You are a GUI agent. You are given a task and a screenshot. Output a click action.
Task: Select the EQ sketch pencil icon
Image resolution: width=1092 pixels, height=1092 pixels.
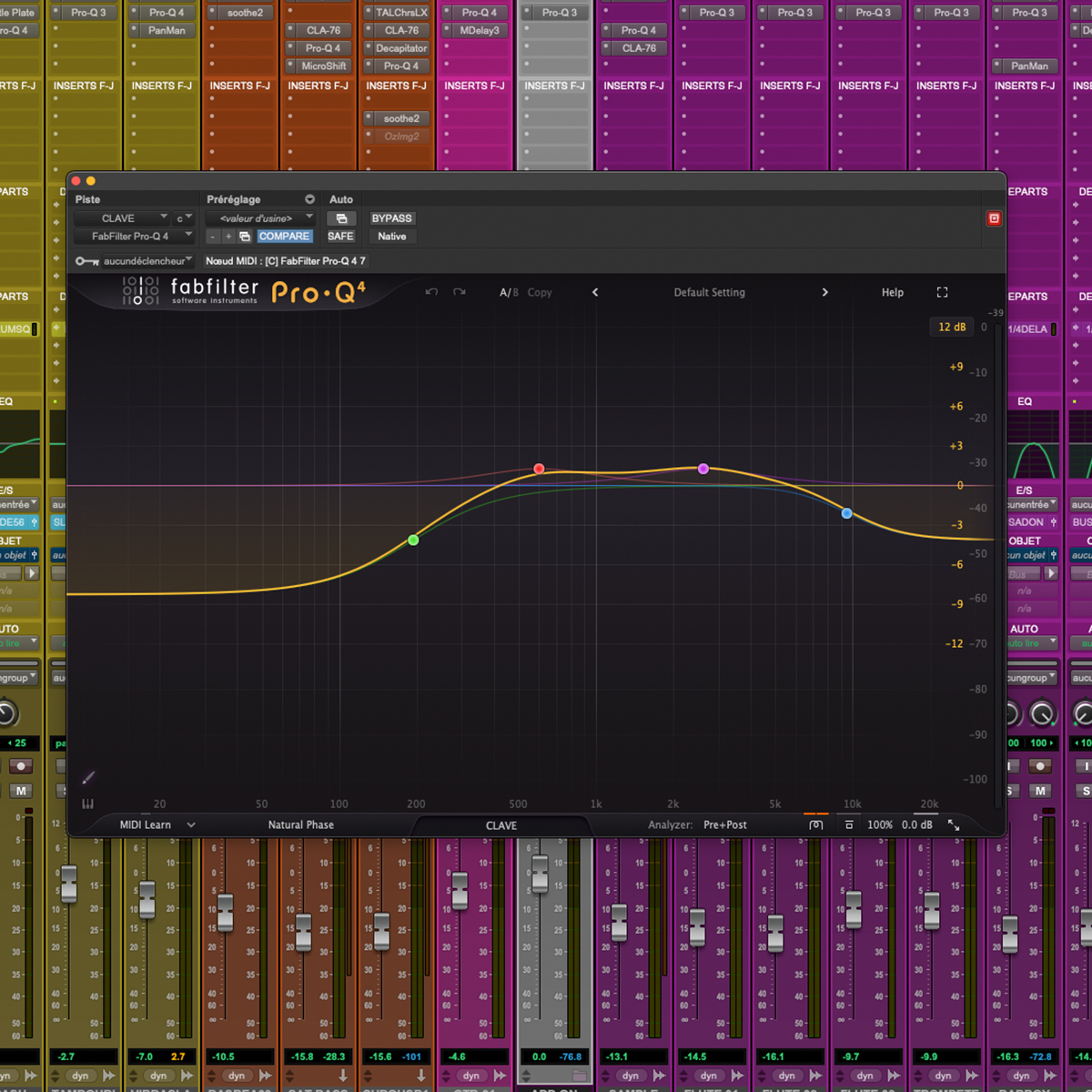click(88, 777)
